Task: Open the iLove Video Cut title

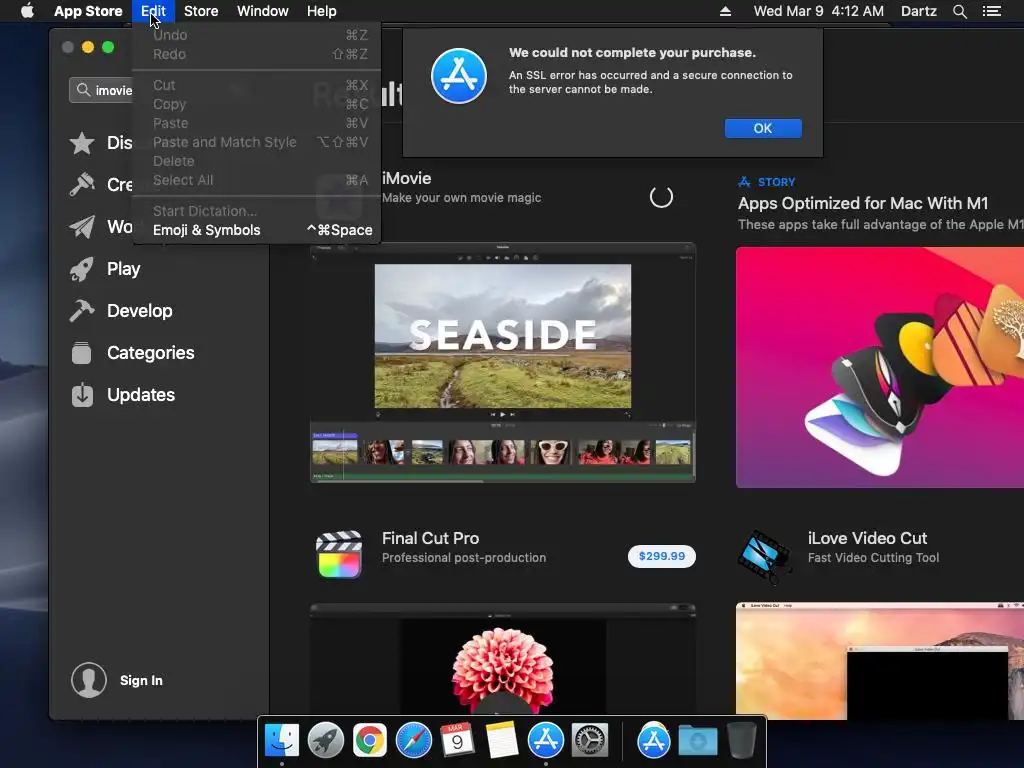Action: pos(867,538)
